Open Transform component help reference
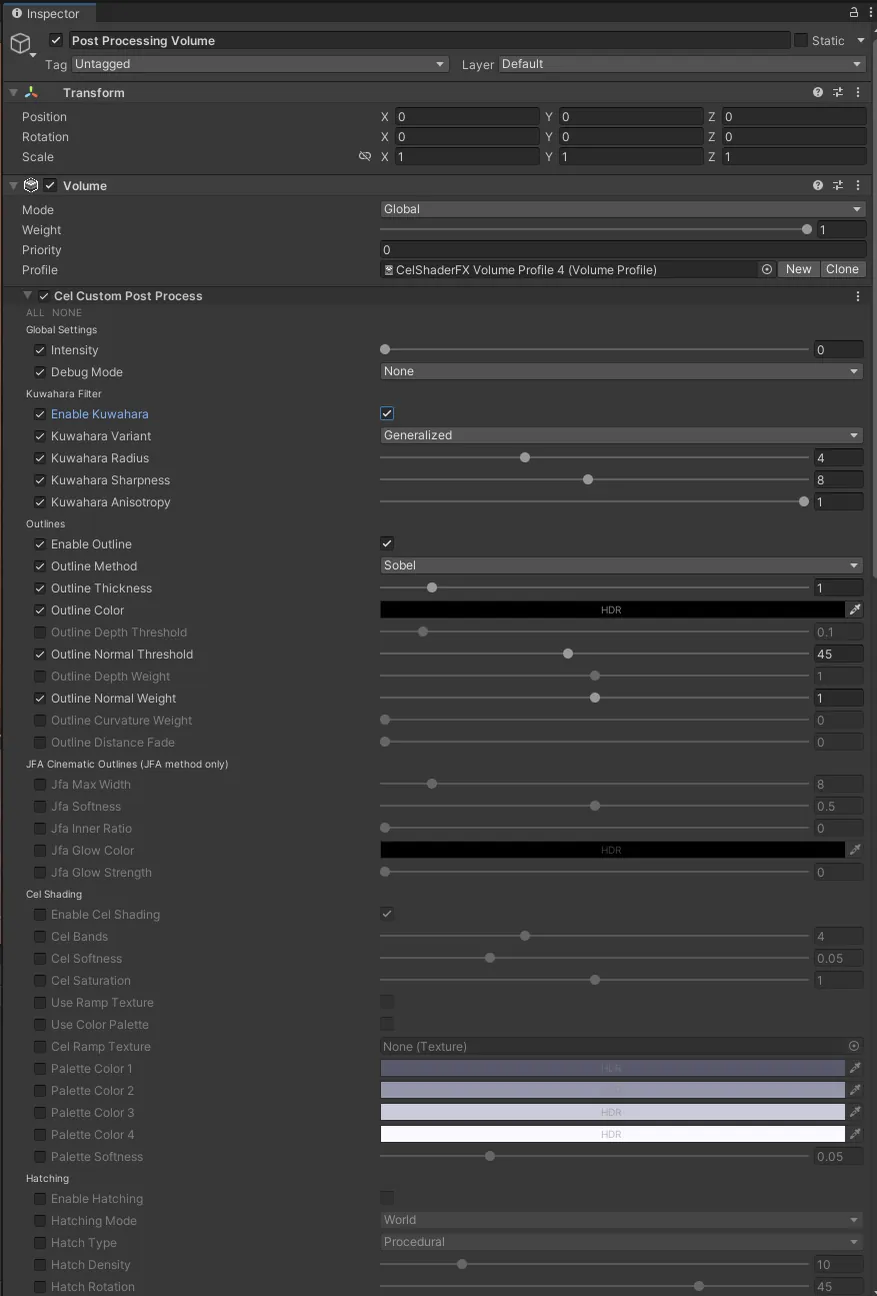The width and height of the screenshot is (877, 1296). click(x=818, y=92)
